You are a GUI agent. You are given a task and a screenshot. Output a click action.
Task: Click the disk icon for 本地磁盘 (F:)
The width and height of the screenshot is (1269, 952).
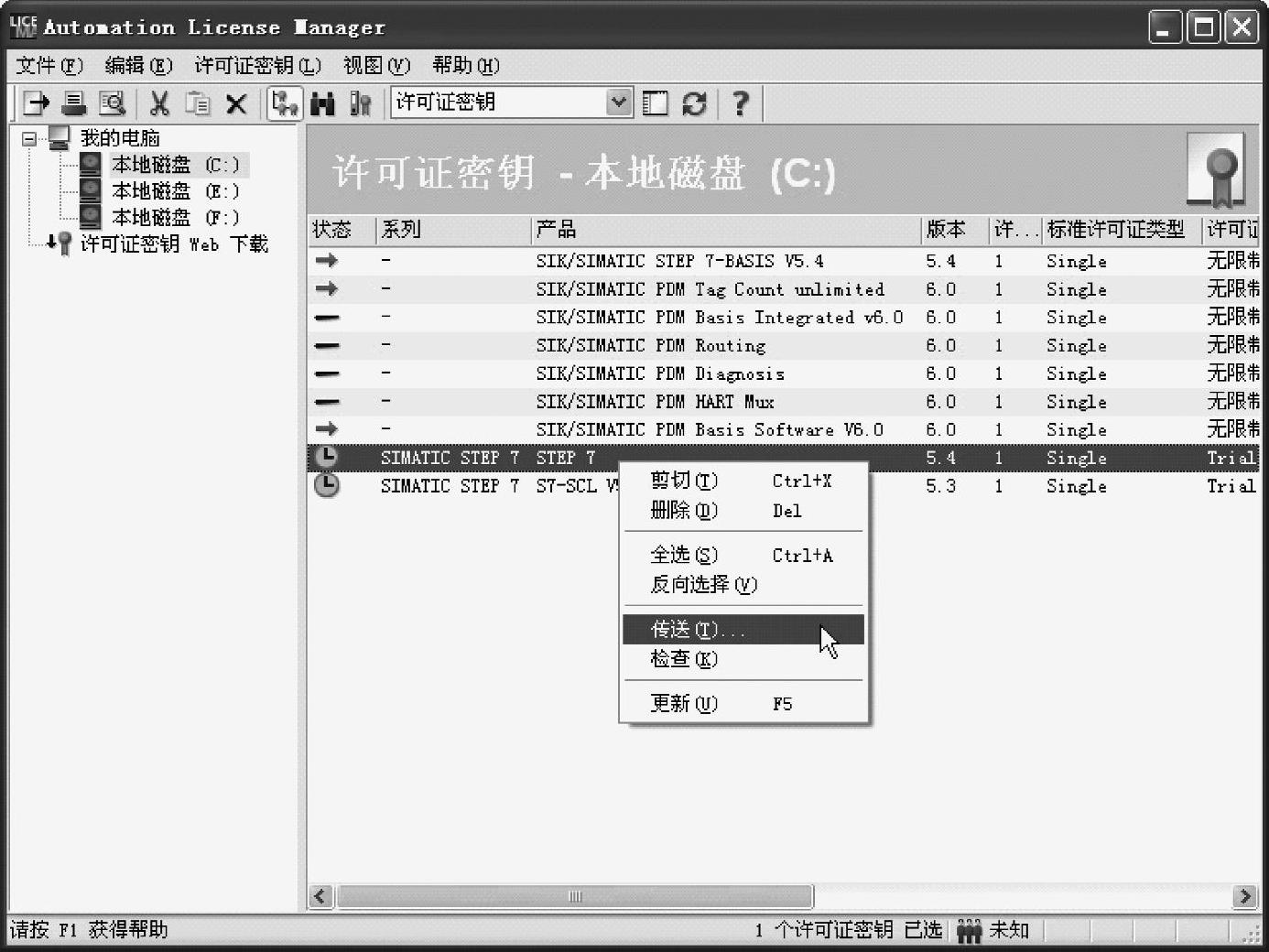(x=90, y=217)
